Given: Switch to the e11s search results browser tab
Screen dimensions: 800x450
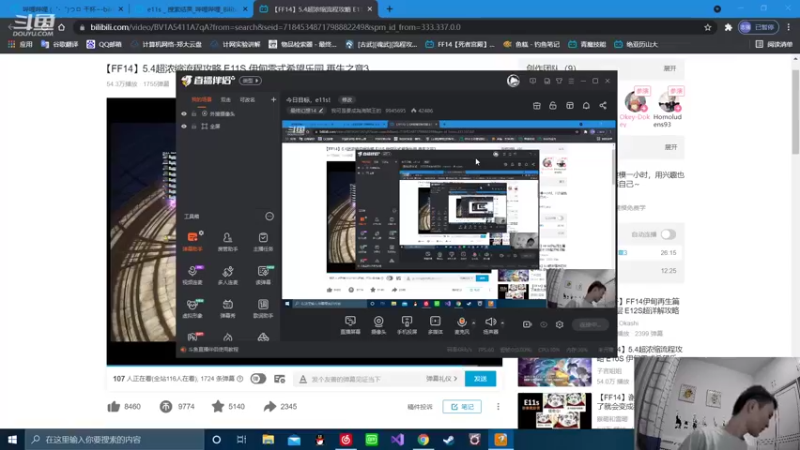Looking at the screenshot, I should [190, 9].
